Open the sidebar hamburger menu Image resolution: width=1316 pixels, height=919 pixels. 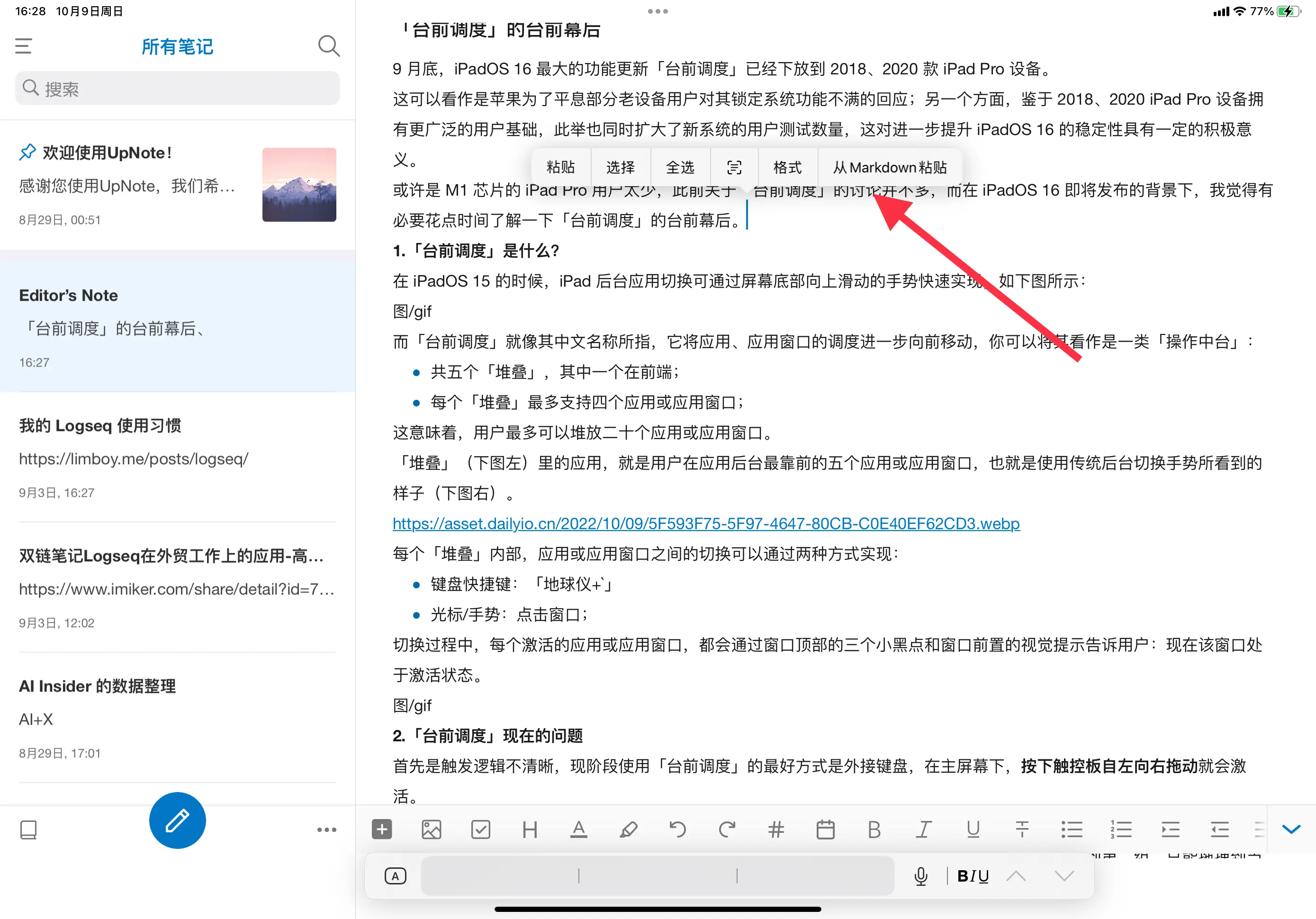(24, 46)
